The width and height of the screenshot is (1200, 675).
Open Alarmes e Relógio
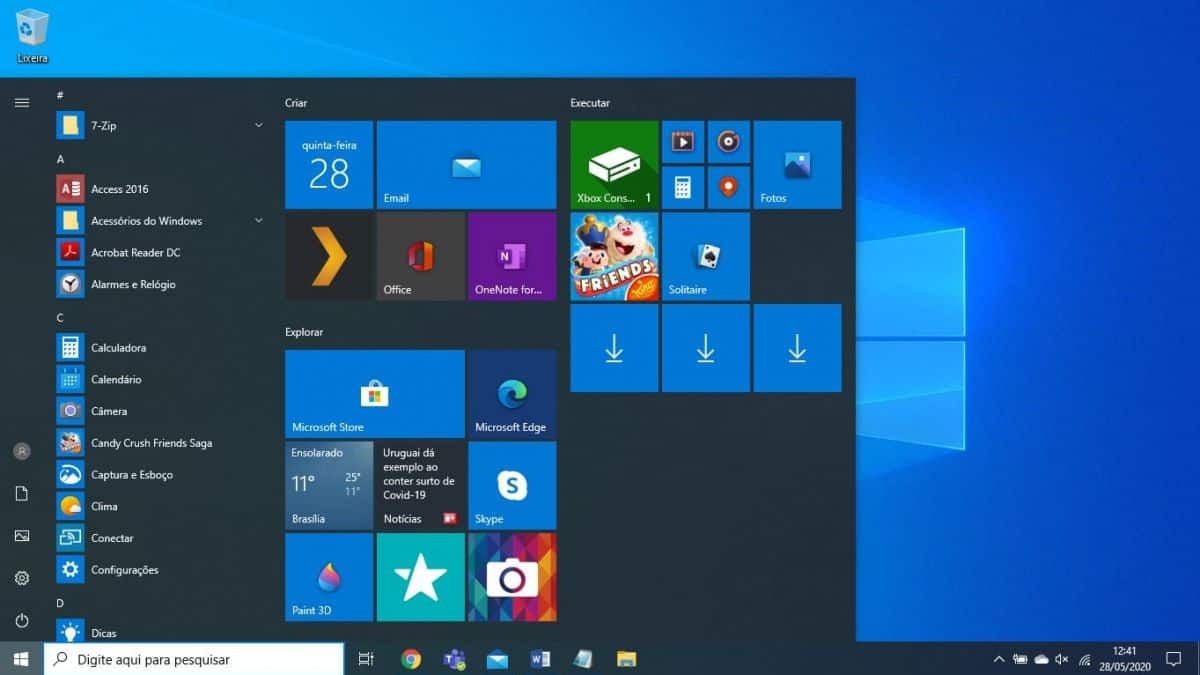click(x=161, y=284)
